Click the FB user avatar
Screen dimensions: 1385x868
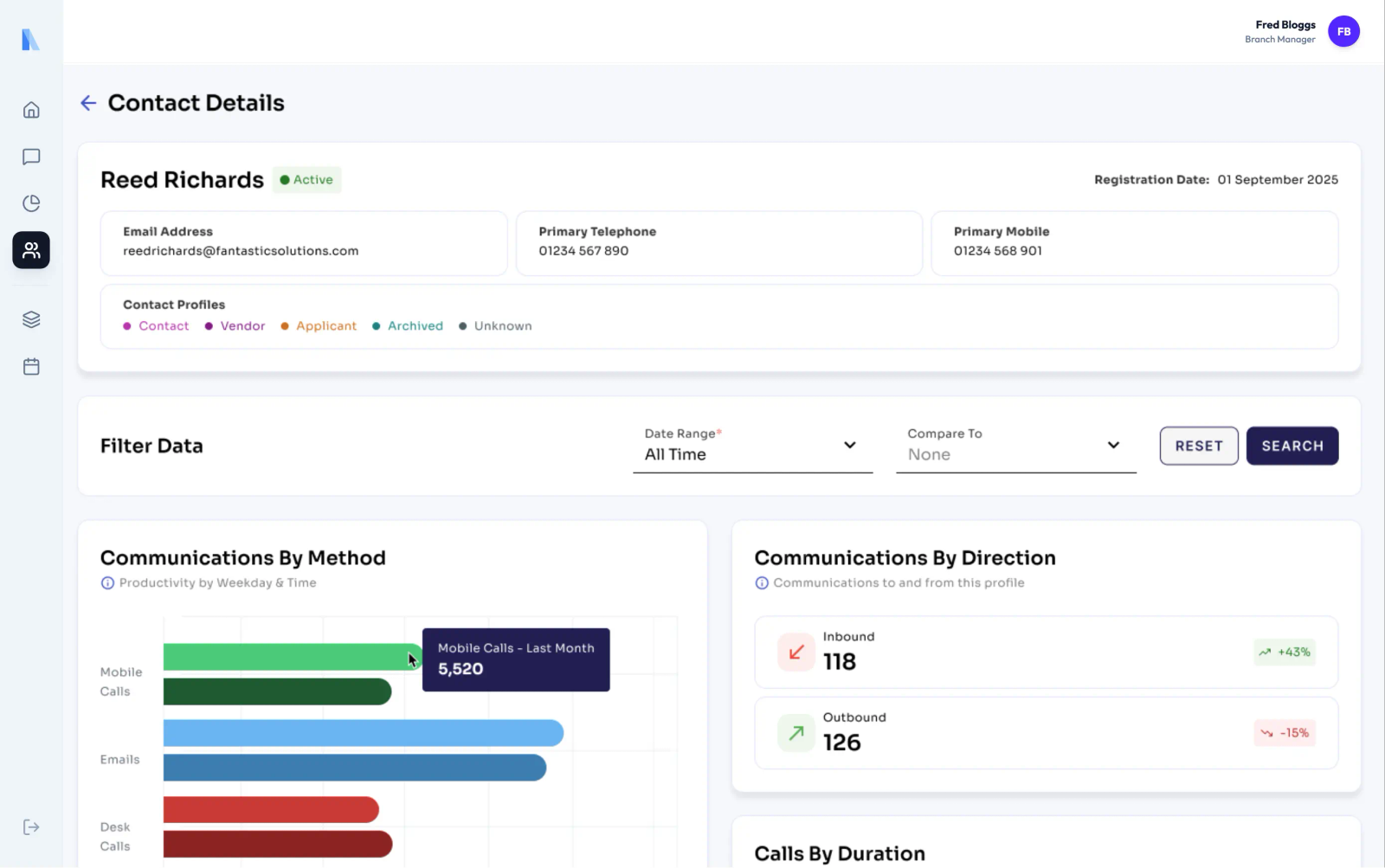1343,31
